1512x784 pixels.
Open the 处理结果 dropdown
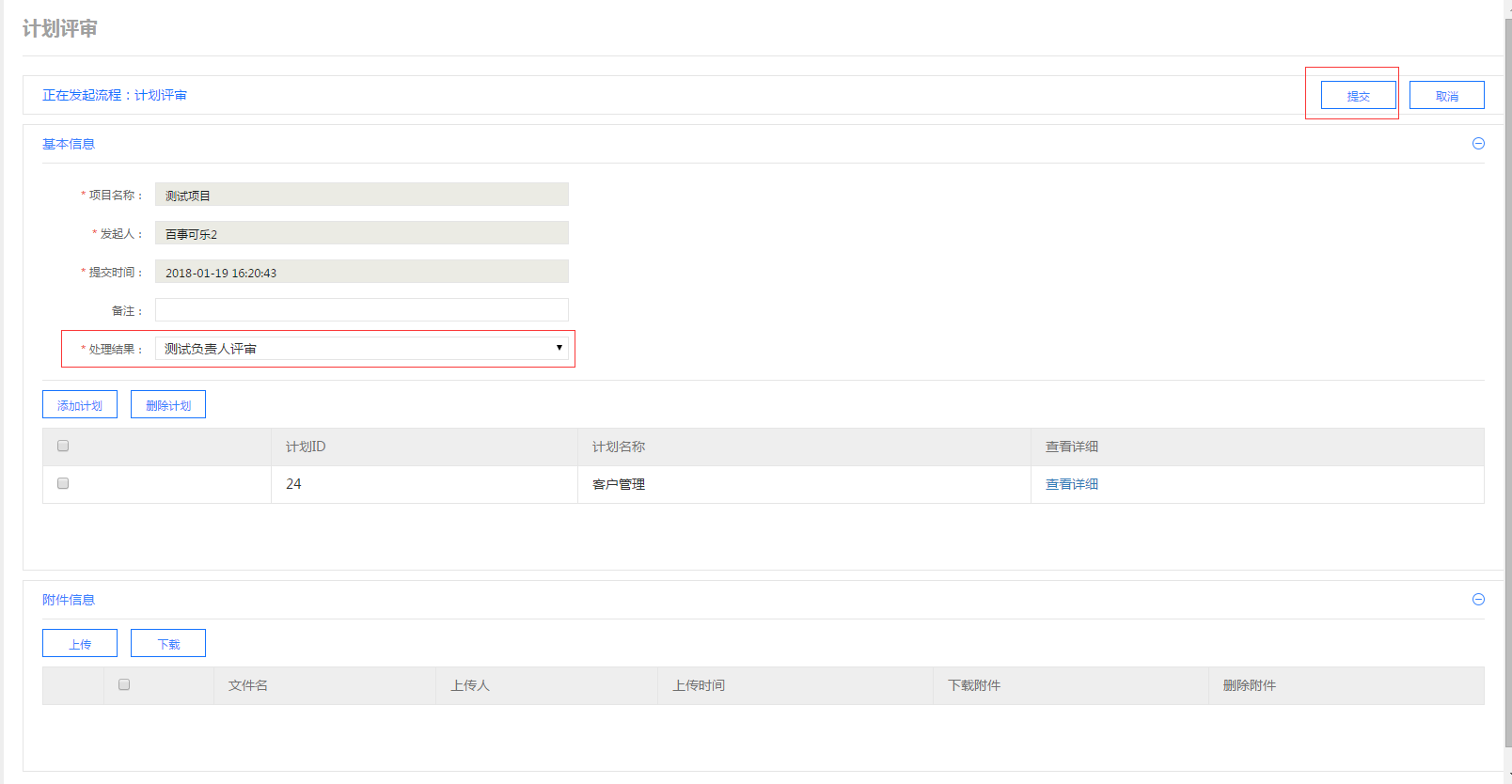point(362,349)
